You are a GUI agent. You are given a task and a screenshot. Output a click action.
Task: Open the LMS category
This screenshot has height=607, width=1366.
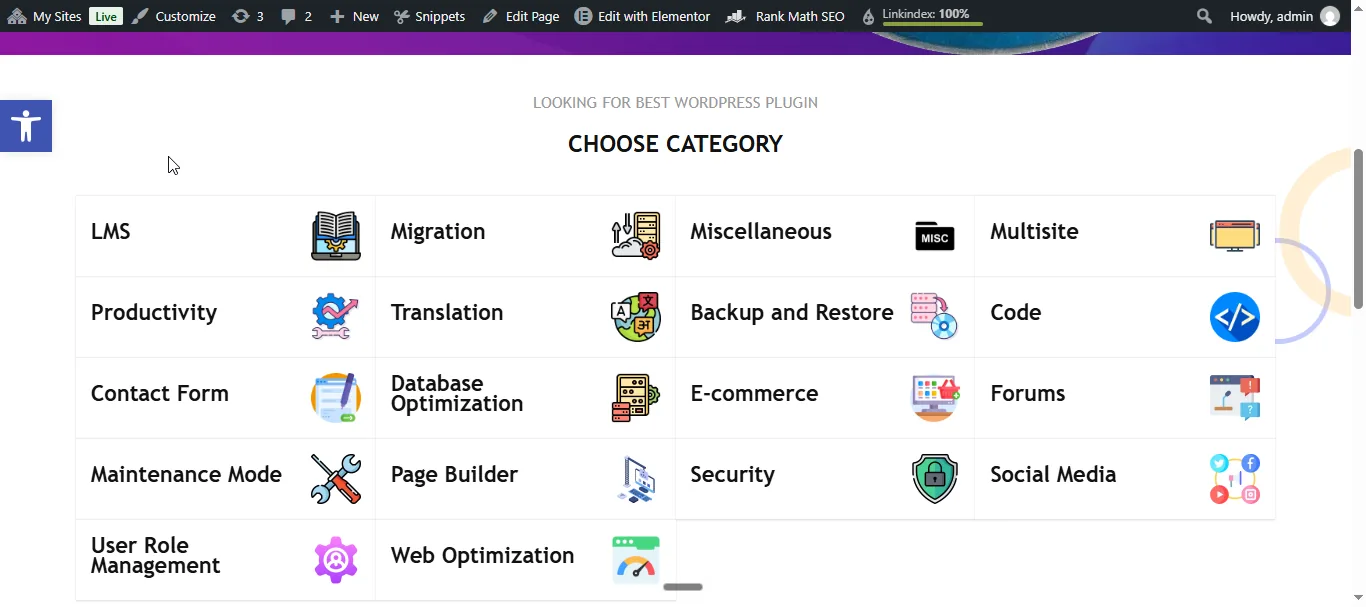pos(111,232)
